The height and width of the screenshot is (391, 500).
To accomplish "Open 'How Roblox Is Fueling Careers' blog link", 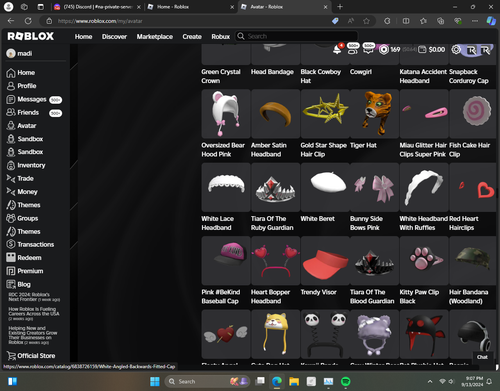I will pyautogui.click(x=34, y=314).
